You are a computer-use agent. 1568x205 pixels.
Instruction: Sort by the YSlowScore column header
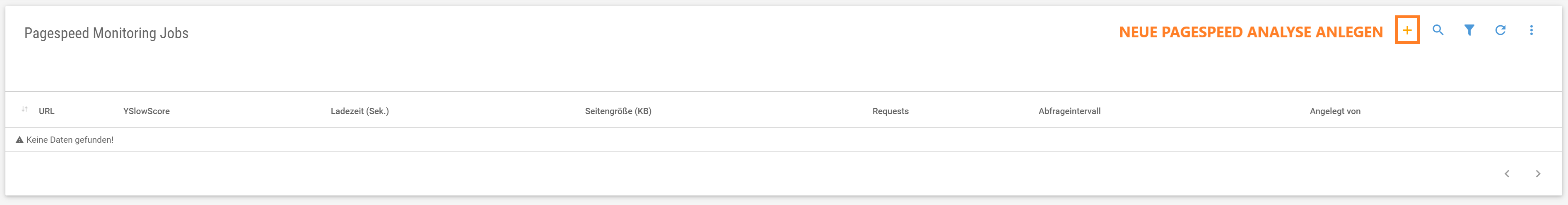[x=146, y=111]
